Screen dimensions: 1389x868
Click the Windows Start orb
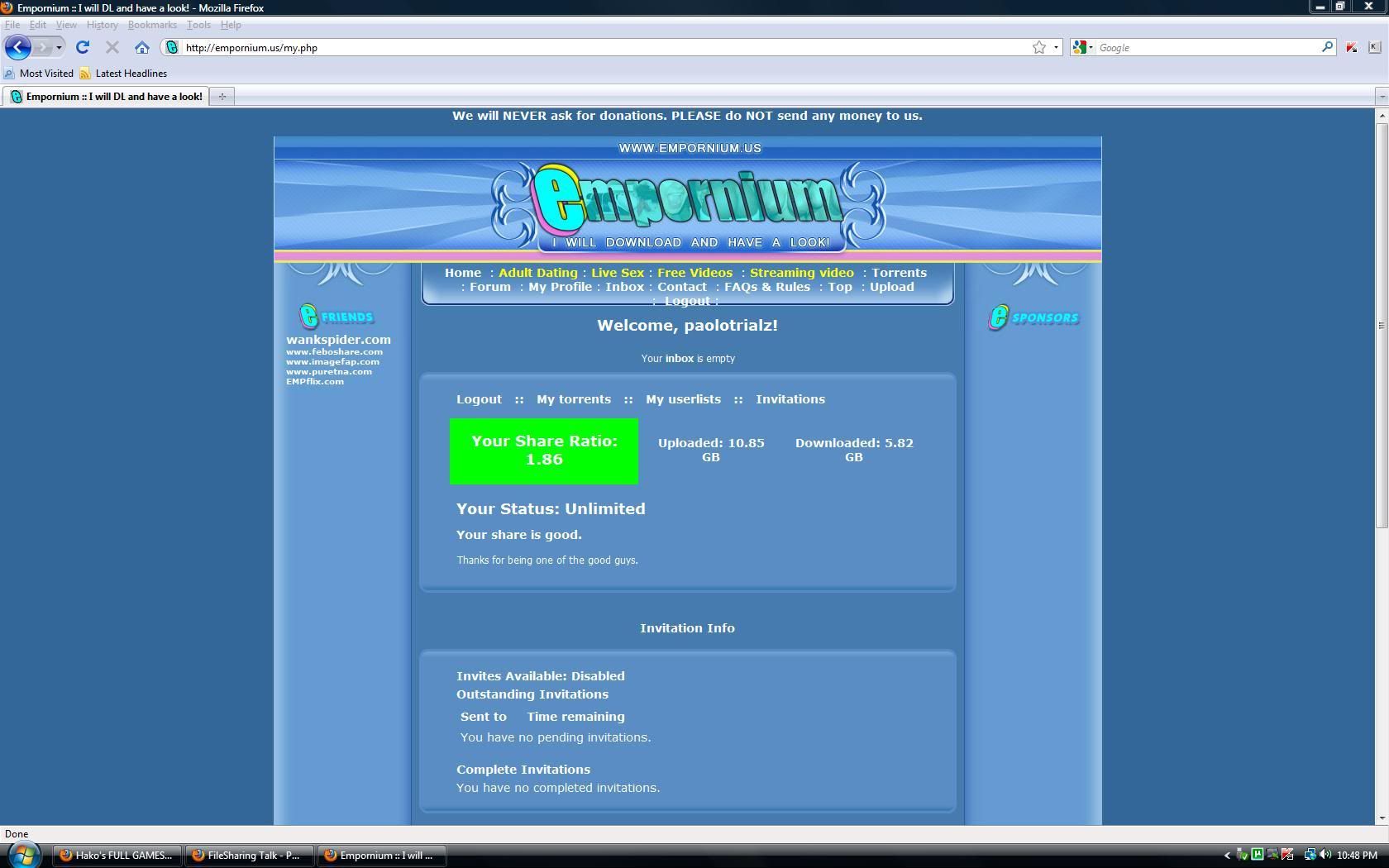[23, 854]
